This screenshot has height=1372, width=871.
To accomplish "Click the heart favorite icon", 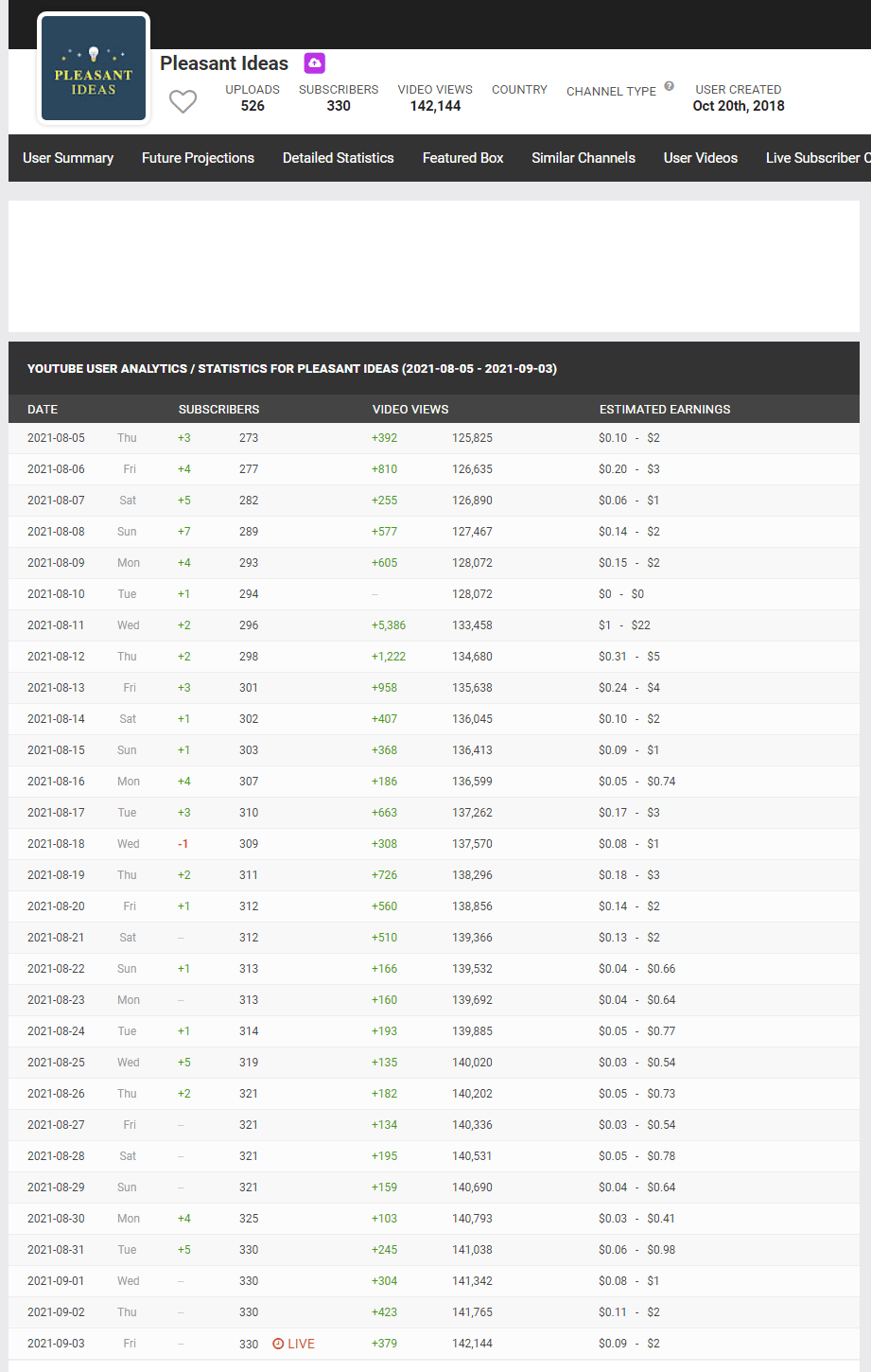I will coord(183,101).
